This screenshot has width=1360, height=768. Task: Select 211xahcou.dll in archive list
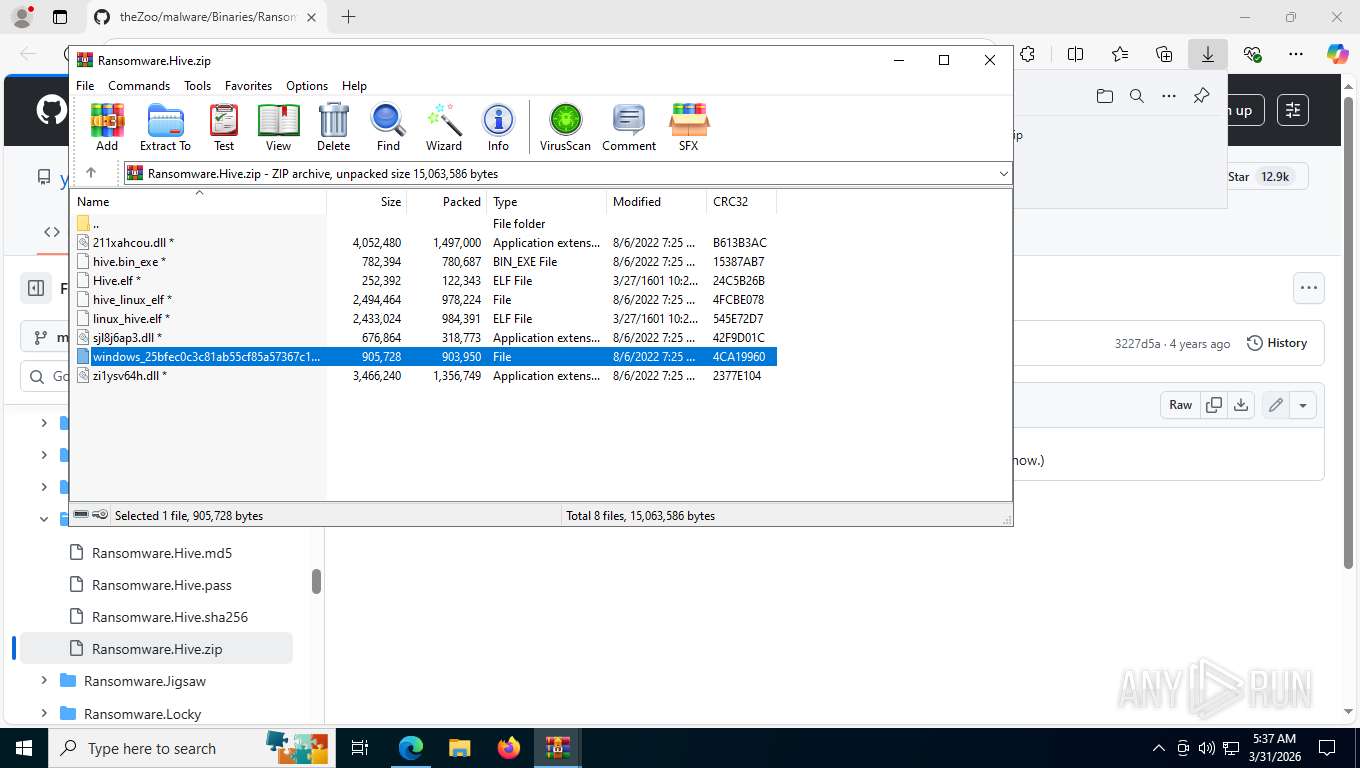(x=423, y=243)
